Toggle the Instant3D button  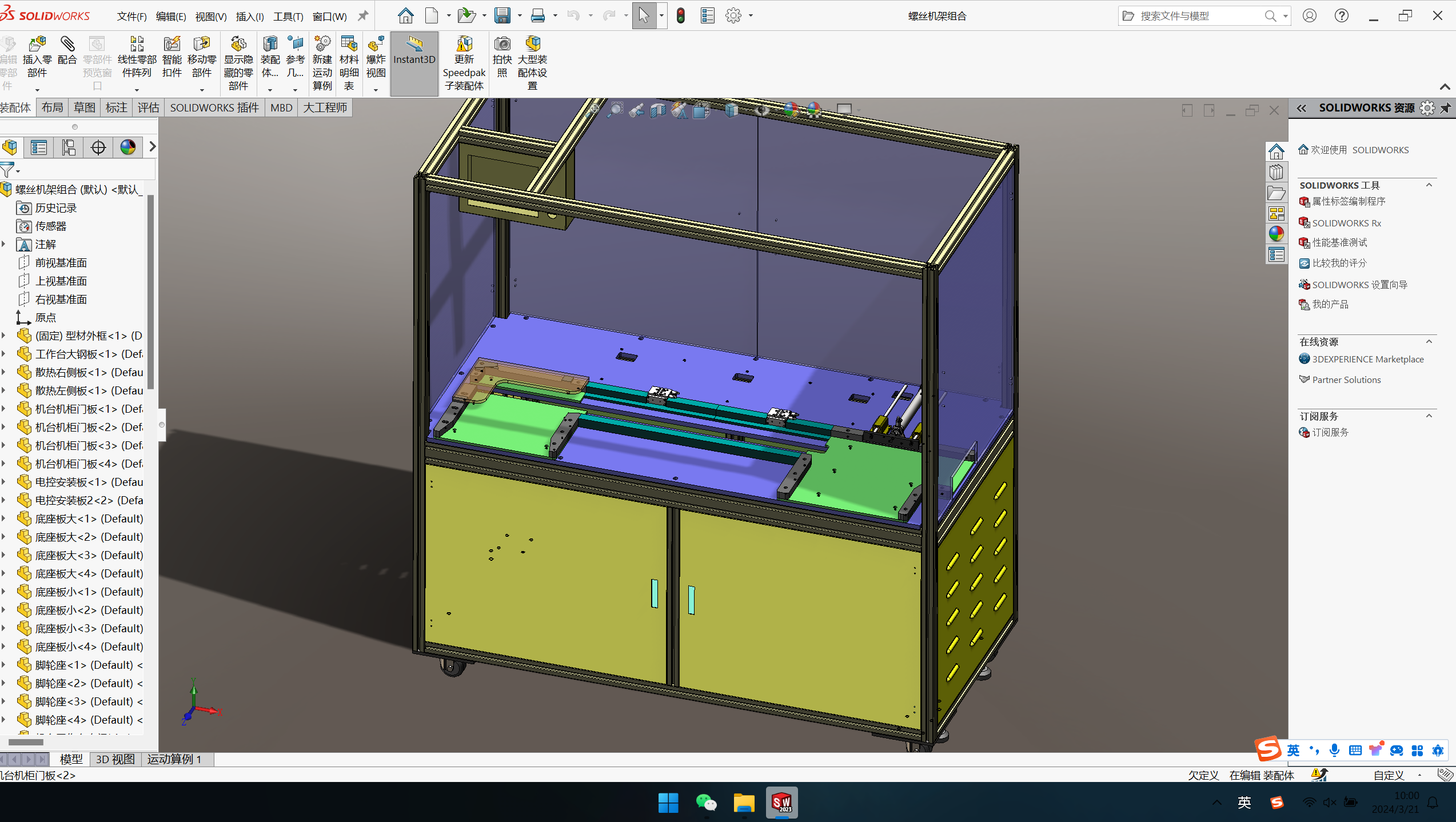414,50
